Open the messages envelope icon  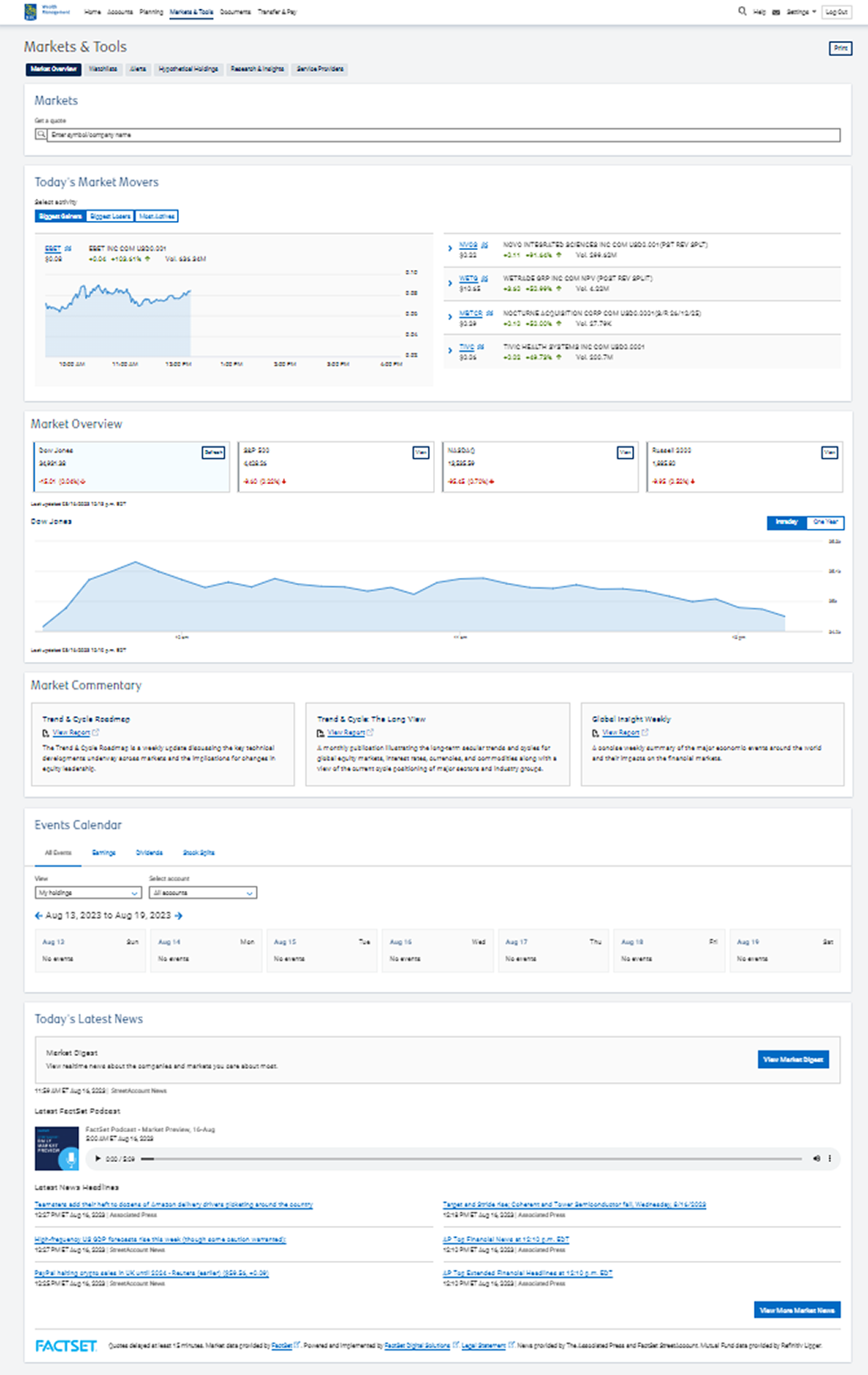point(776,12)
